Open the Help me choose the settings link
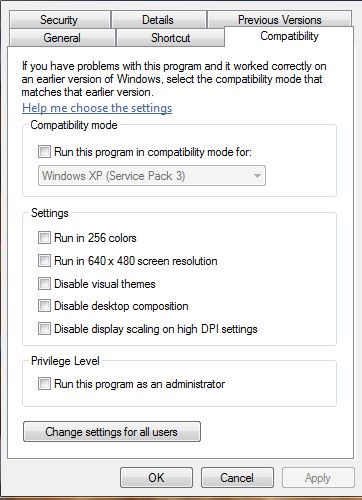 (97, 108)
